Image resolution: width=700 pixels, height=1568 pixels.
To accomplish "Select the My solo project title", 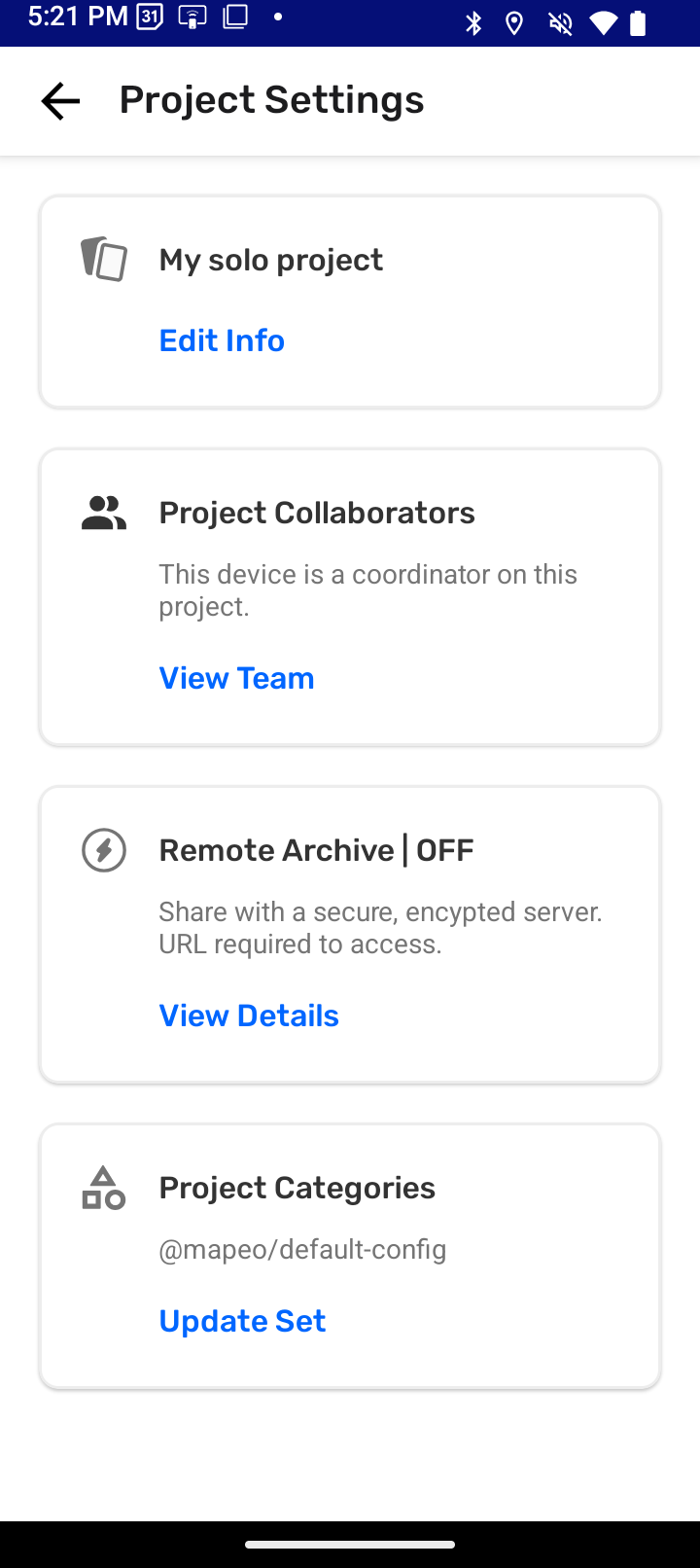I will coord(271,260).
